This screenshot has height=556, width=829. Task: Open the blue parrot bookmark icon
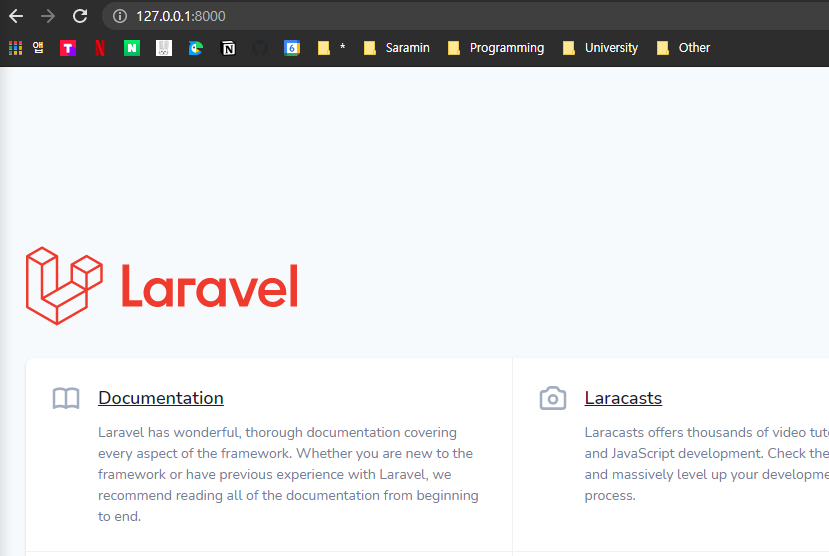196,48
